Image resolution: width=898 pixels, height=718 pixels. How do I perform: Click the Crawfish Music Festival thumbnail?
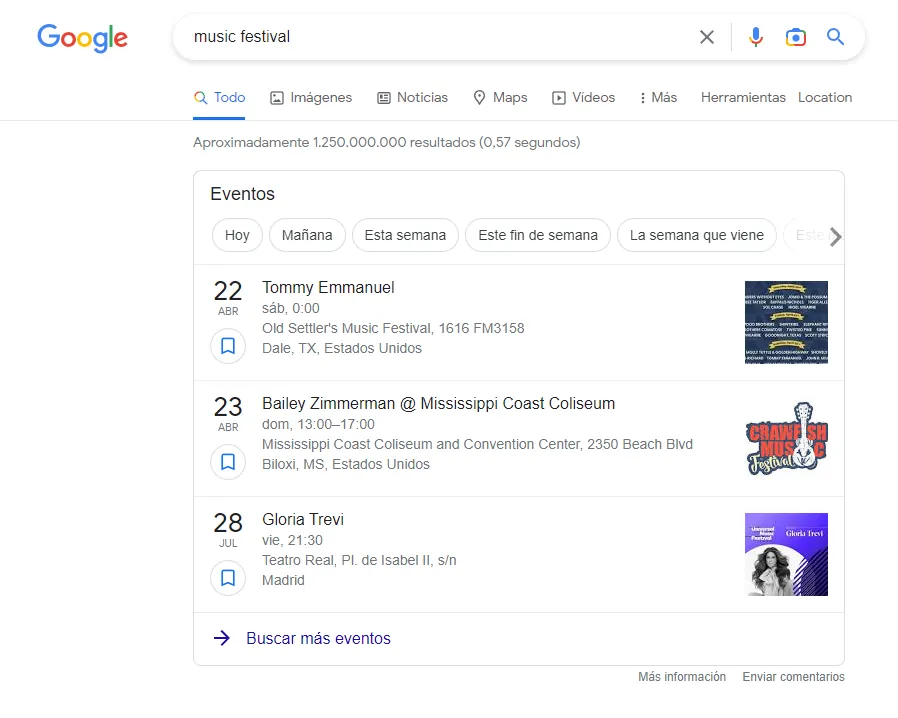click(x=786, y=439)
